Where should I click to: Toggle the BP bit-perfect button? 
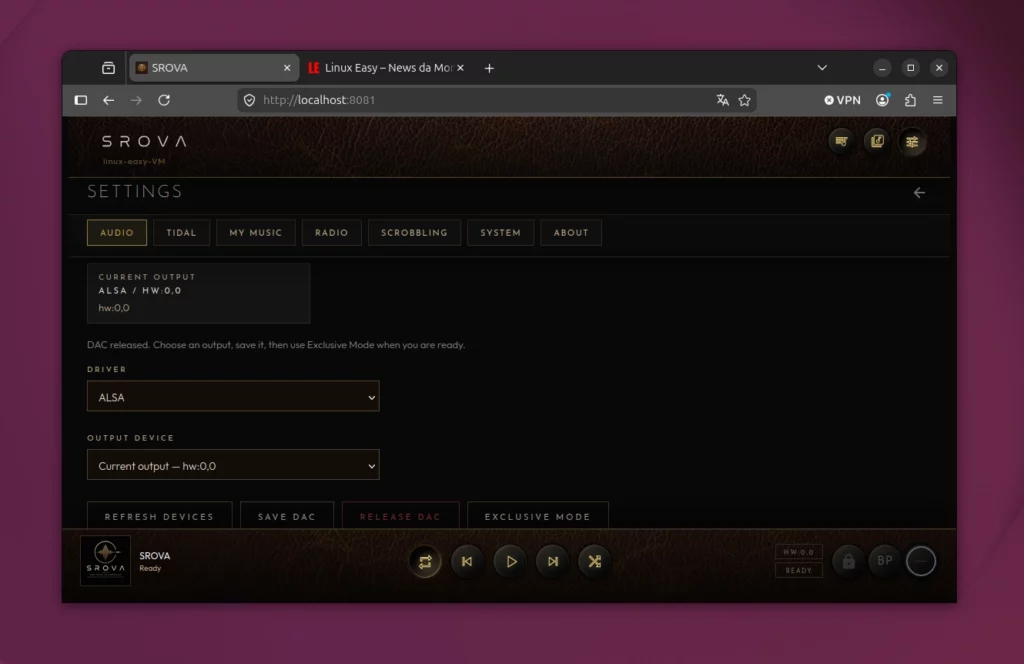pos(885,561)
